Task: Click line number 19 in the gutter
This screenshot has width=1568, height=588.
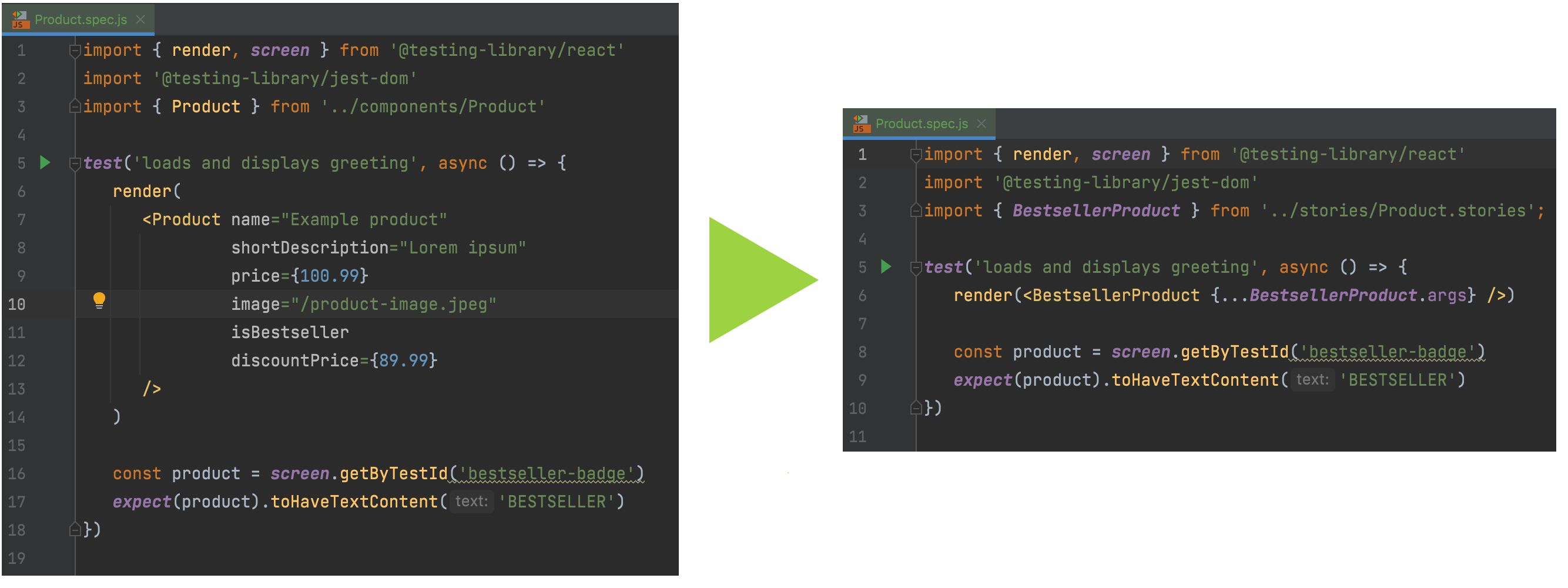Action: coord(17,558)
